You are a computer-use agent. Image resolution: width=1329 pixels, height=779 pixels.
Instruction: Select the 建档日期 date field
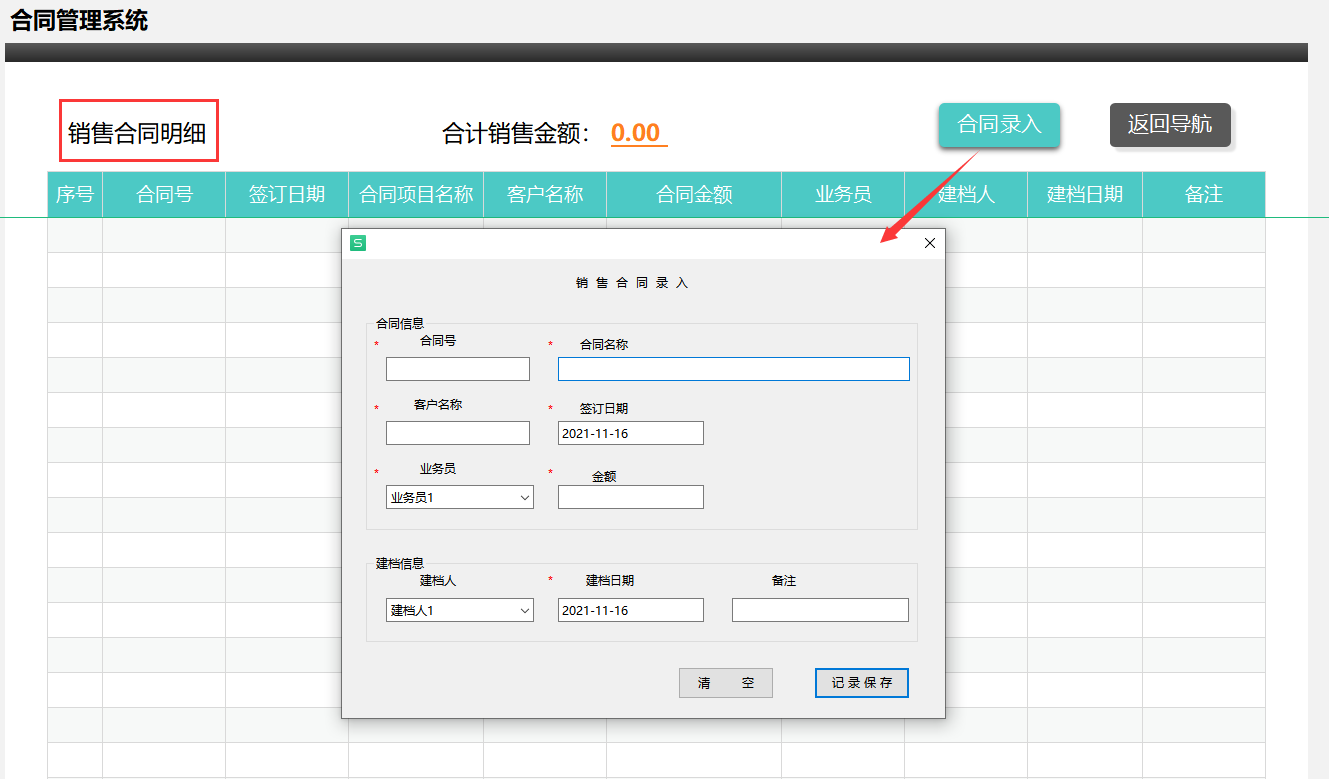pyautogui.click(x=630, y=609)
